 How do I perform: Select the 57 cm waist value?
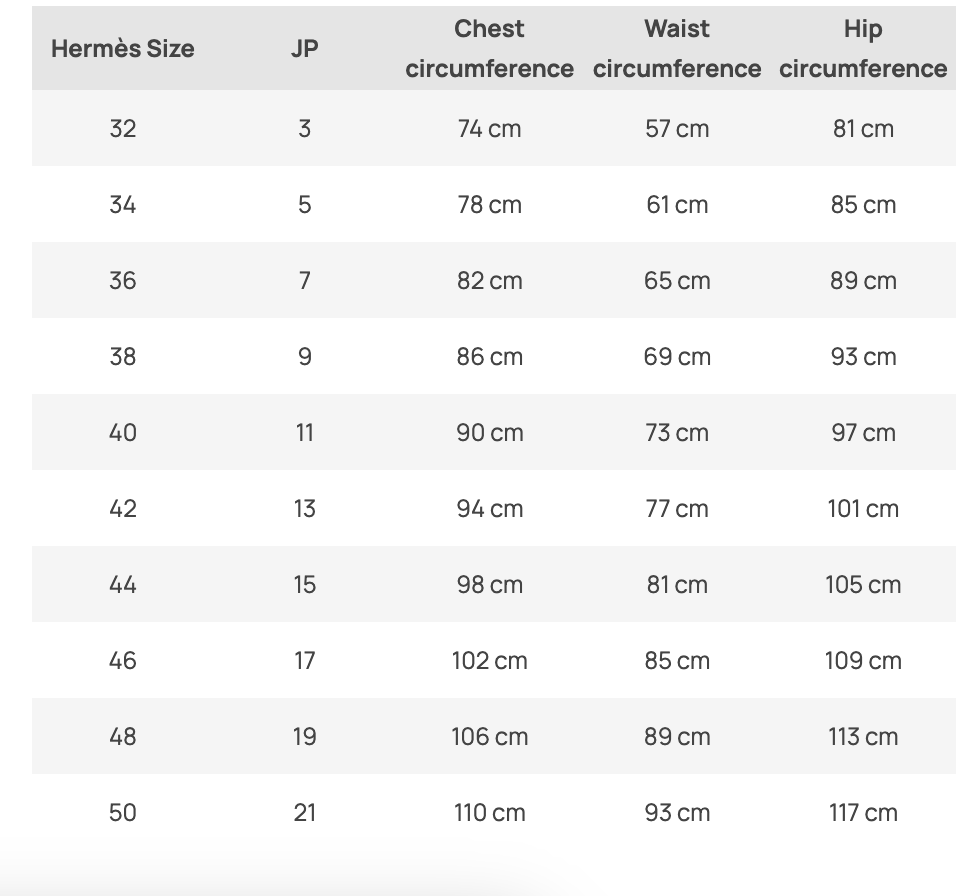pos(677,128)
